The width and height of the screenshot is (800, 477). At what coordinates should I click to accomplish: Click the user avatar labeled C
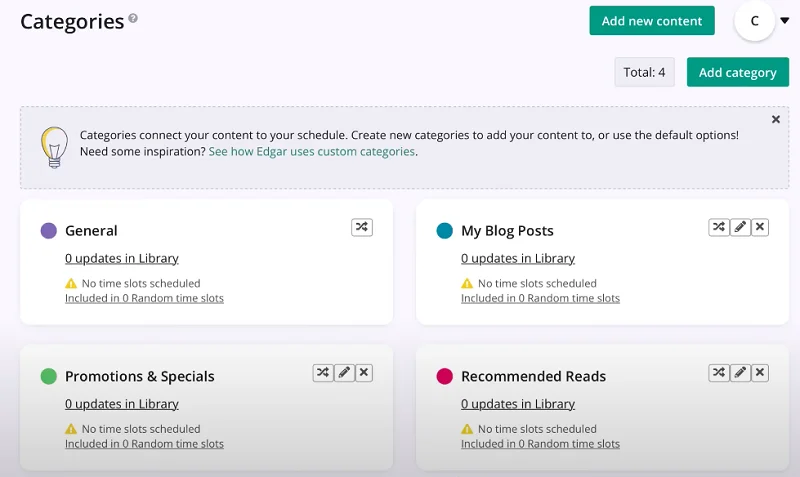point(754,21)
